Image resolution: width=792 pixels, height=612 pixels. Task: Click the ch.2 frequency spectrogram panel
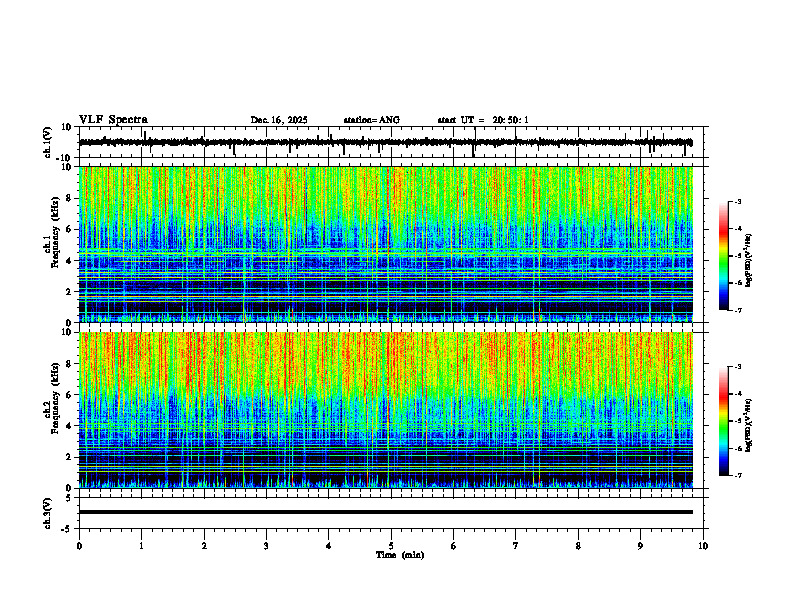pyautogui.click(x=386, y=410)
